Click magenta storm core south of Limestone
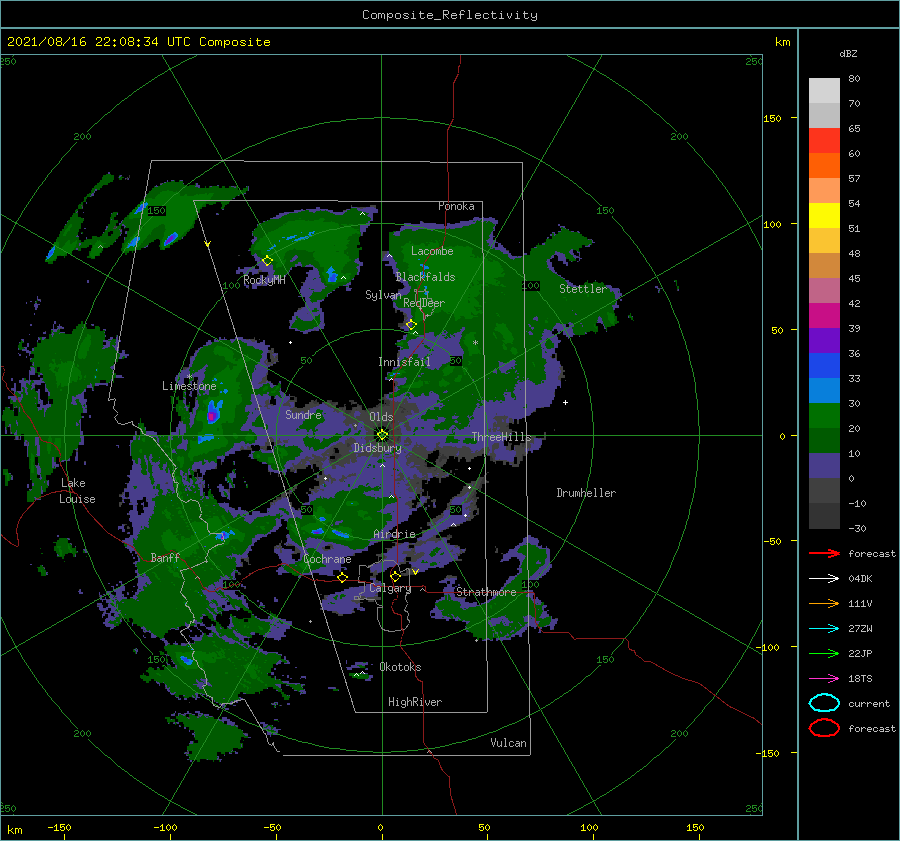900x841 pixels. (212, 415)
